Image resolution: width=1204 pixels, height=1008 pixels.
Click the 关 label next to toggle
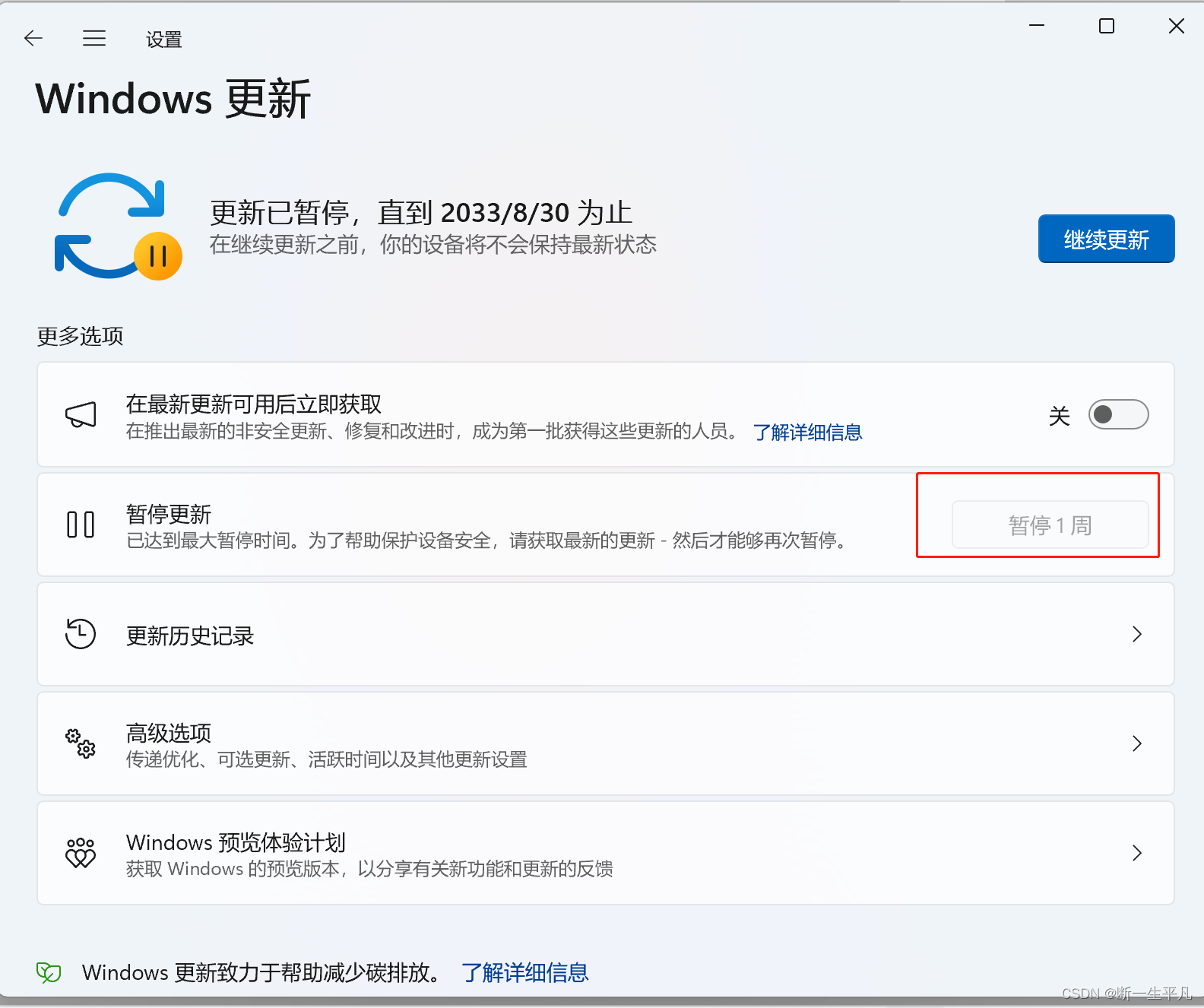click(1060, 416)
